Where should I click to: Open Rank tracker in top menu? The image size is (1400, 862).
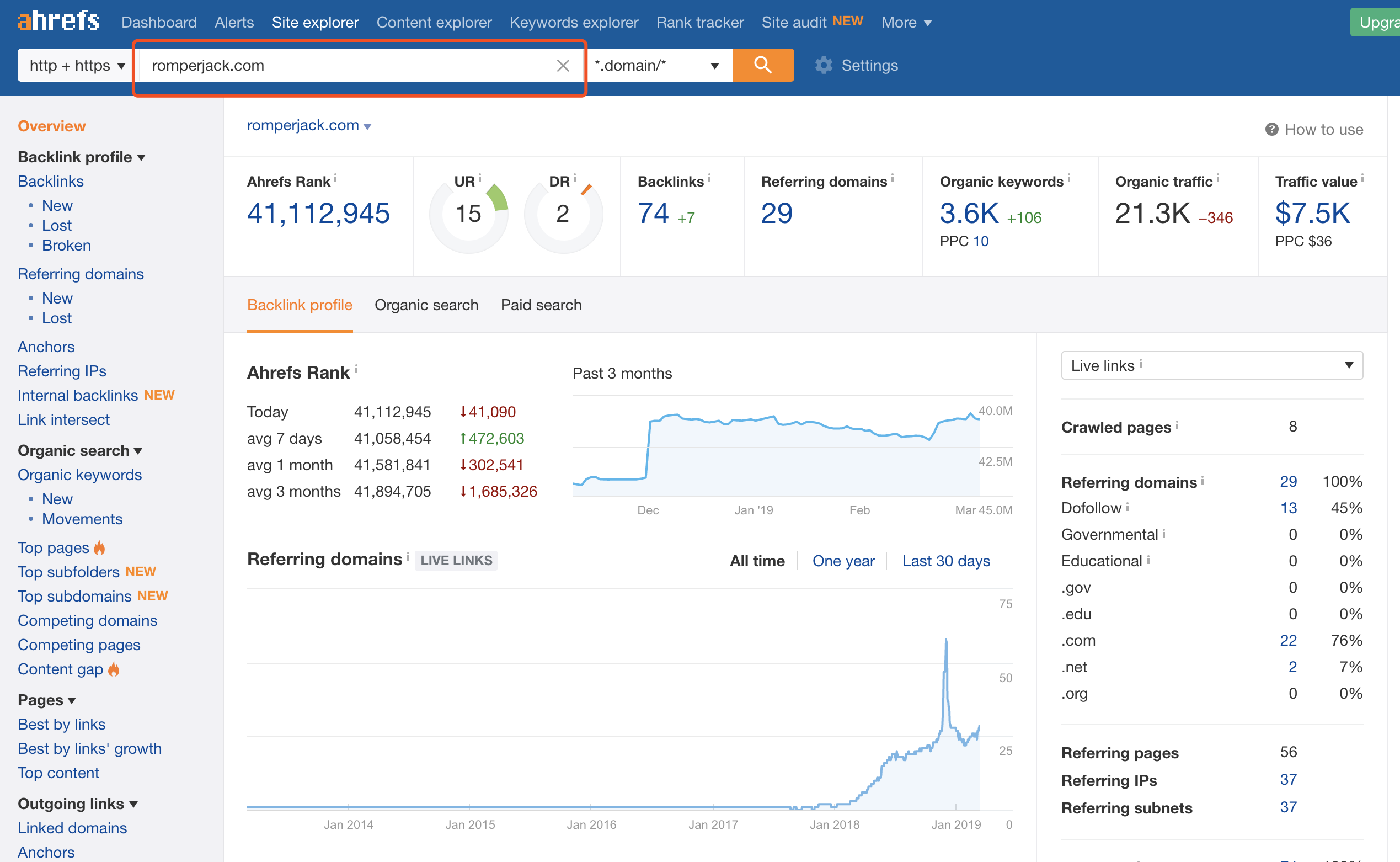(x=701, y=22)
